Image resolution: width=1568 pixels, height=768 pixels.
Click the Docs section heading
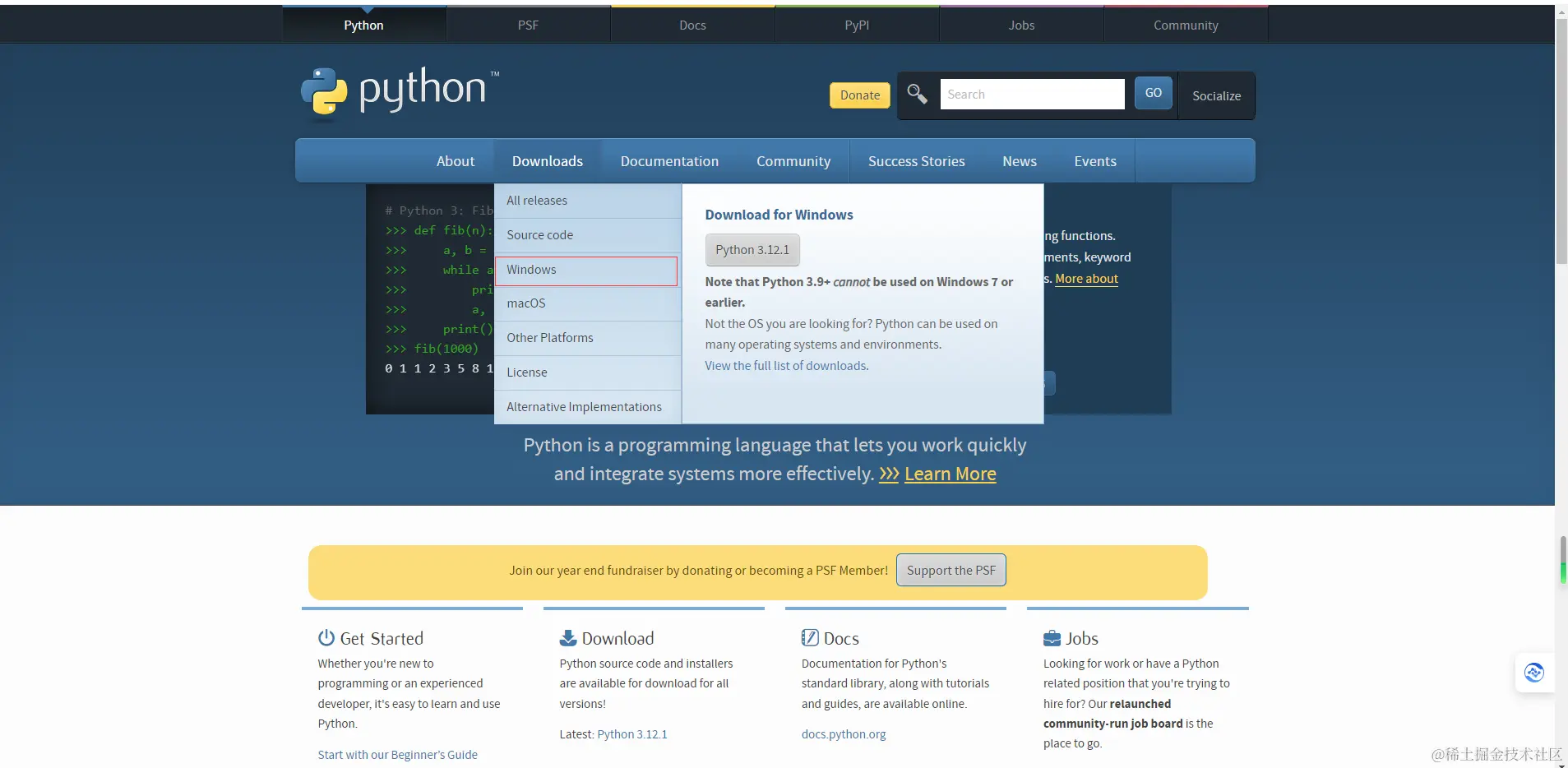(841, 639)
